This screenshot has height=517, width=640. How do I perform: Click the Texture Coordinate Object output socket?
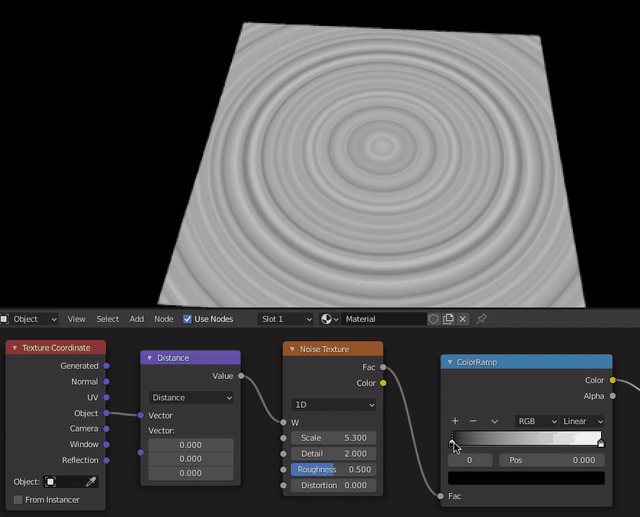coord(107,413)
